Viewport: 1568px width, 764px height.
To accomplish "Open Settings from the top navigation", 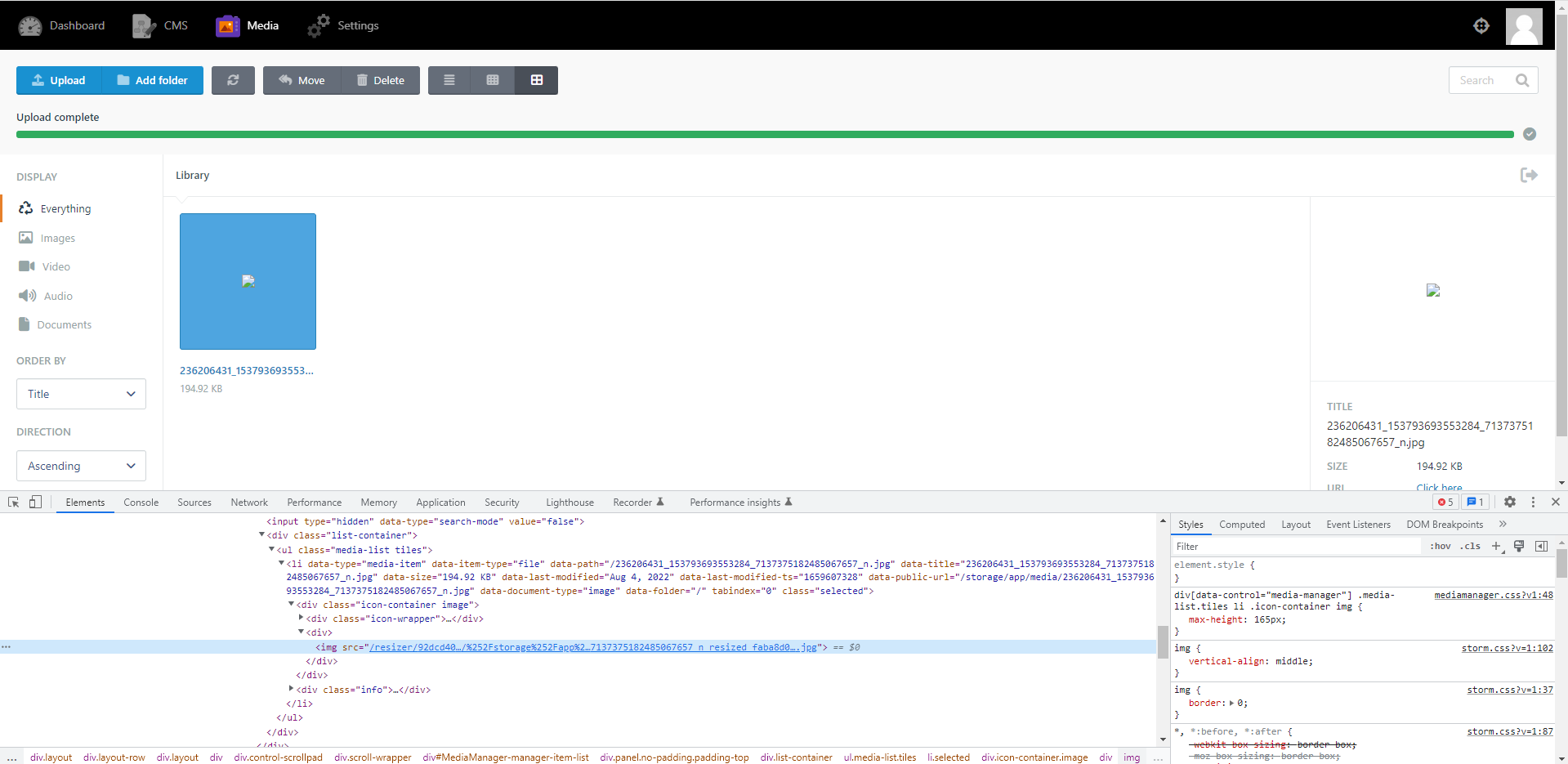I will [342, 25].
